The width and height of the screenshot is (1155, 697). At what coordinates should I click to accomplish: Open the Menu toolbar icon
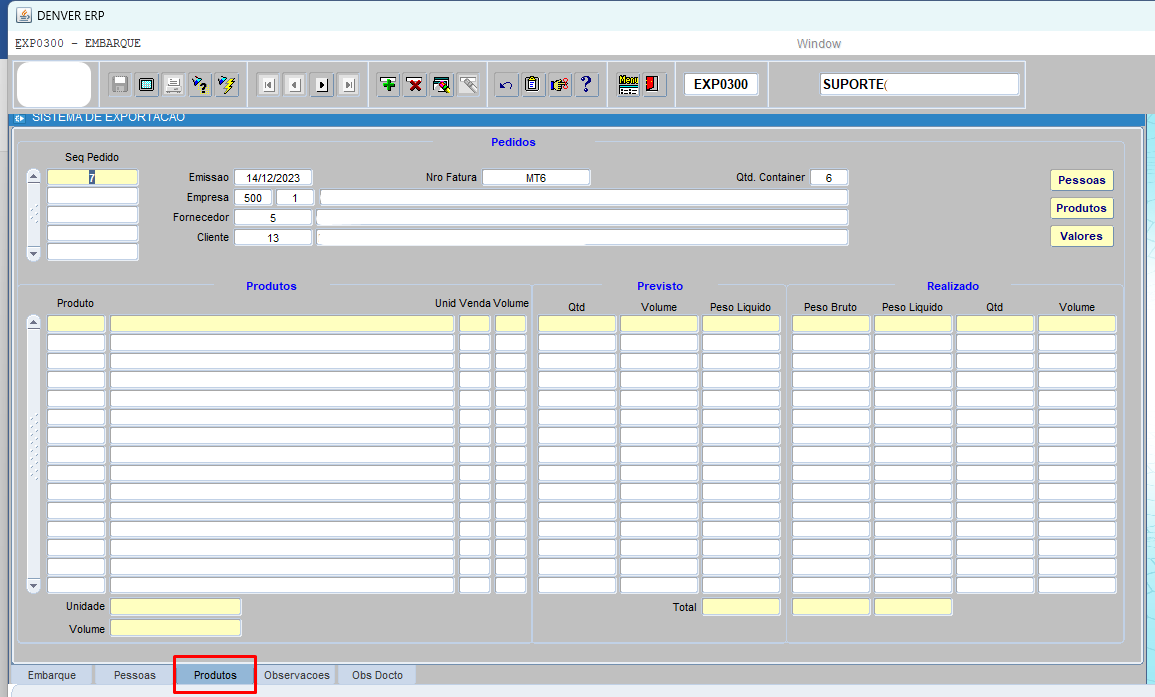[x=628, y=85]
